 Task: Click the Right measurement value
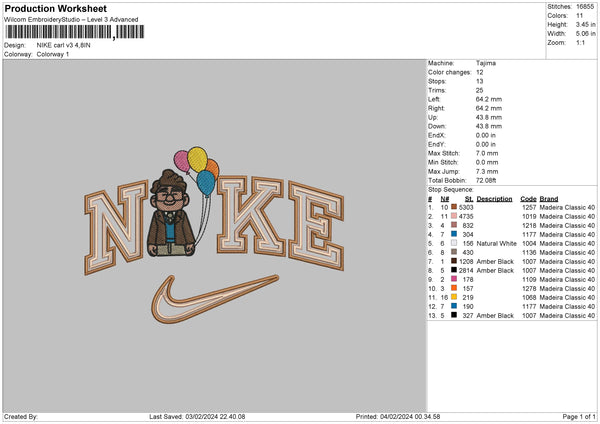489,108
